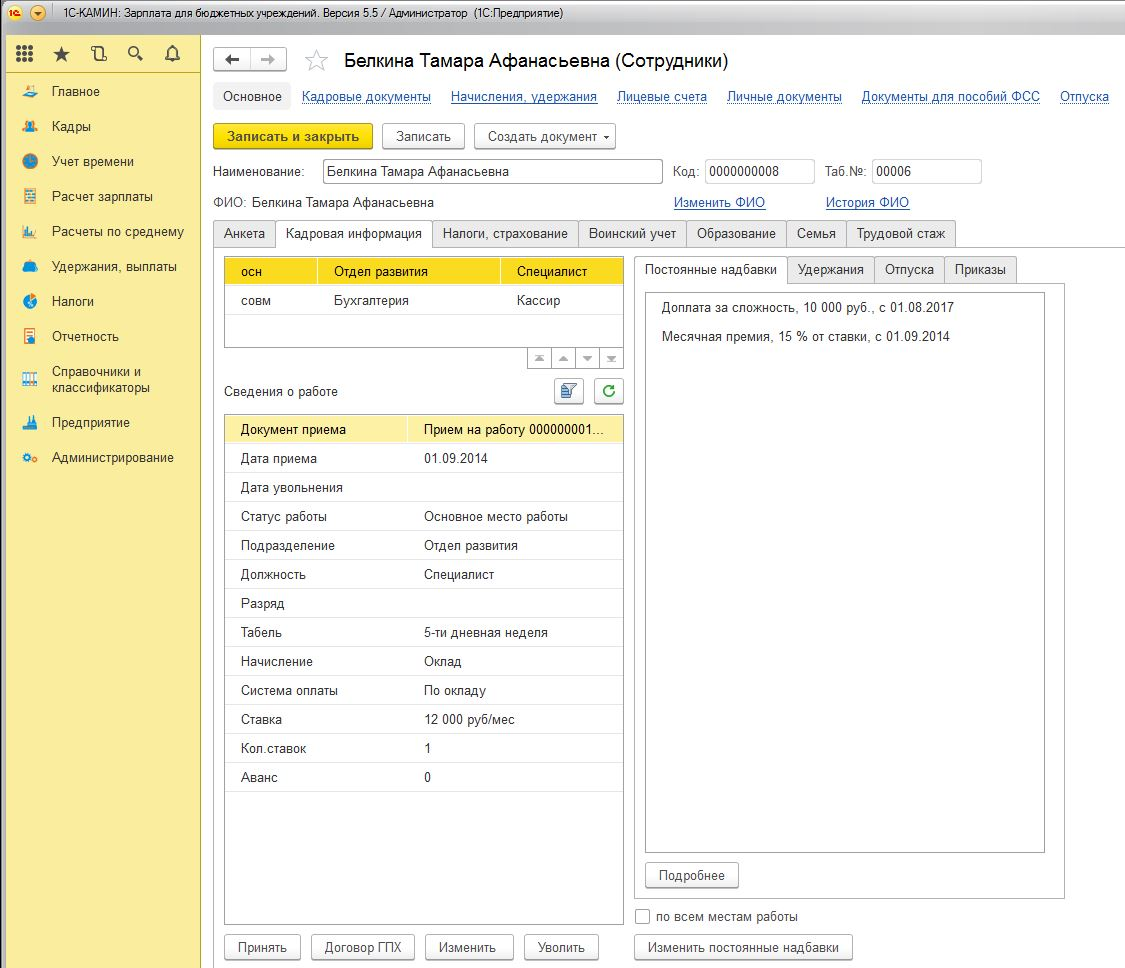Click 'Изменить ФИО' link
The image size is (1125, 968).
click(x=719, y=202)
